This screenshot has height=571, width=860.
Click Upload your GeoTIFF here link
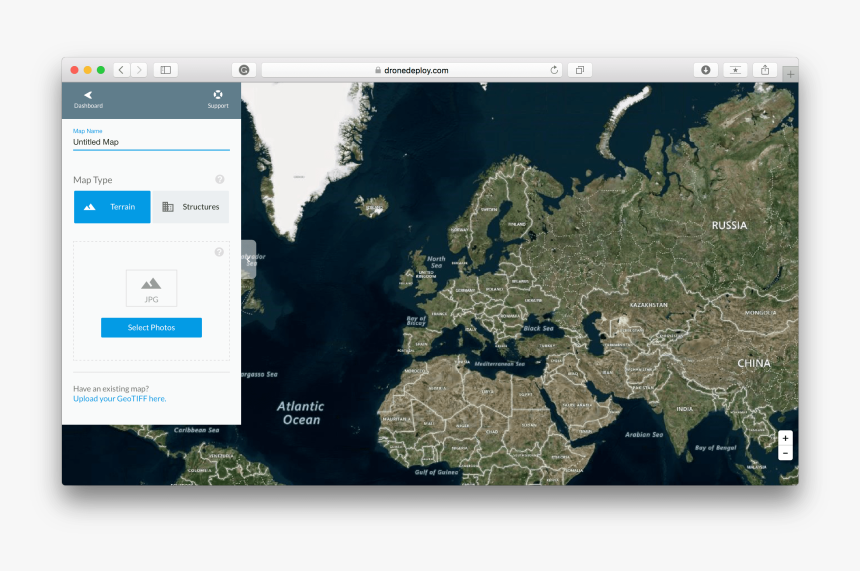(119, 398)
